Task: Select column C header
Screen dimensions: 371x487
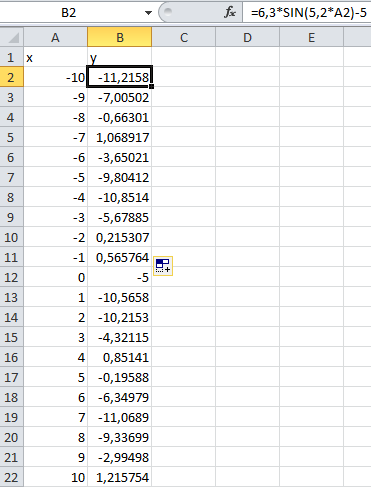Action: coord(184,37)
